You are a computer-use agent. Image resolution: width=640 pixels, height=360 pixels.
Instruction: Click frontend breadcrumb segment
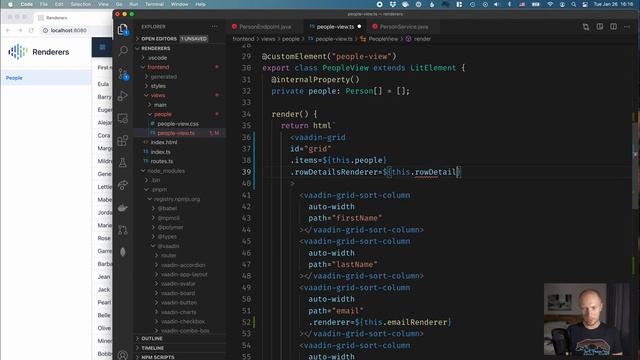coord(243,39)
